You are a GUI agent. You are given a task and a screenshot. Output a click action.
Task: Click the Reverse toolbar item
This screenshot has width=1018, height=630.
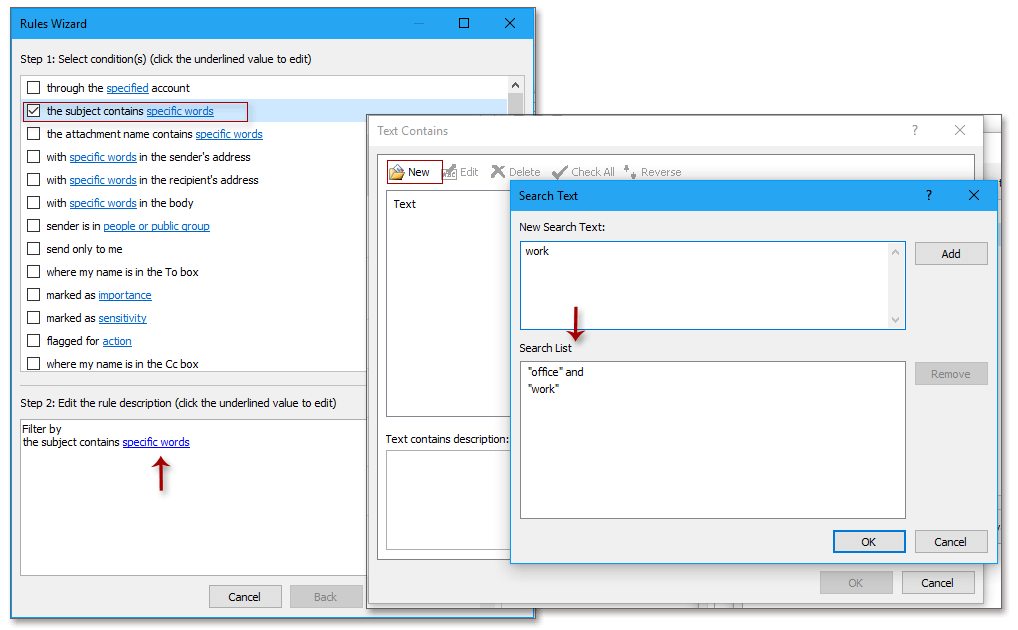click(x=652, y=172)
